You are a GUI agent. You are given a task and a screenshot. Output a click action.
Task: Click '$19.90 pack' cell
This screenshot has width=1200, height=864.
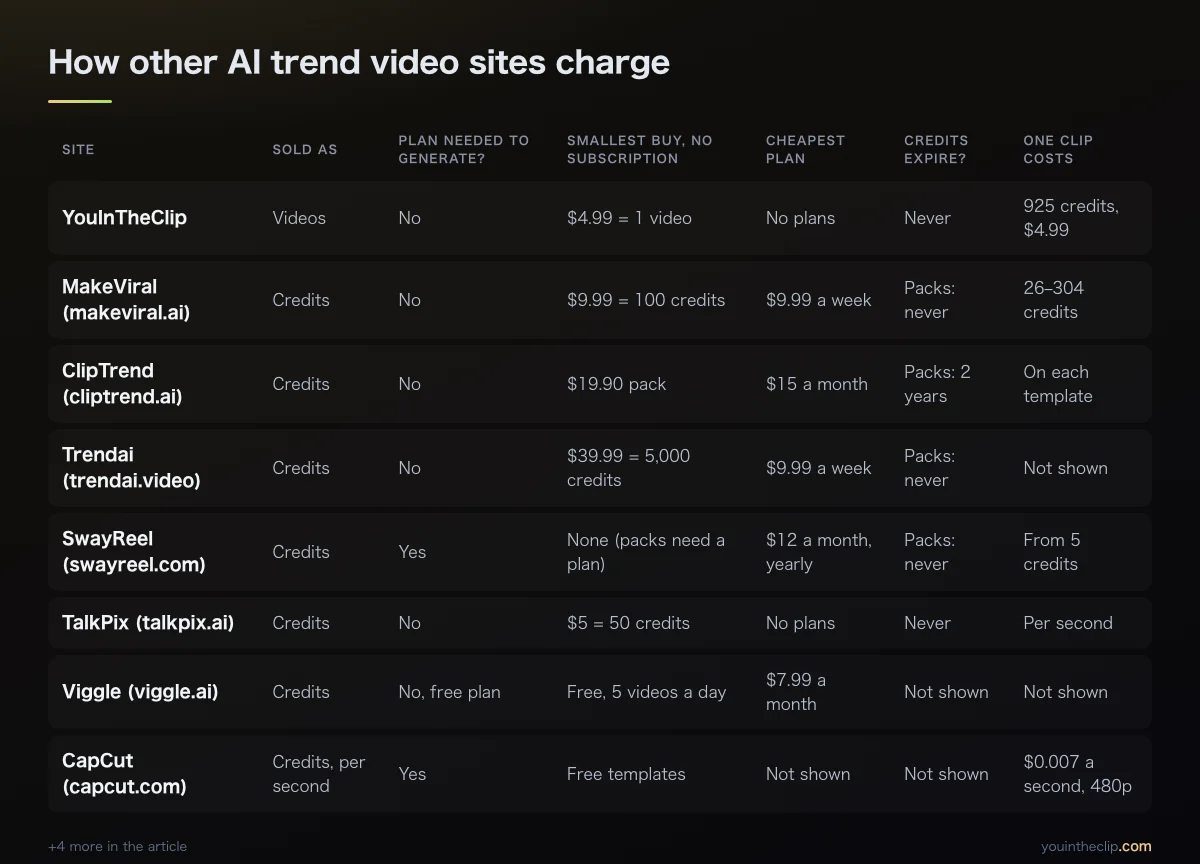tap(616, 383)
